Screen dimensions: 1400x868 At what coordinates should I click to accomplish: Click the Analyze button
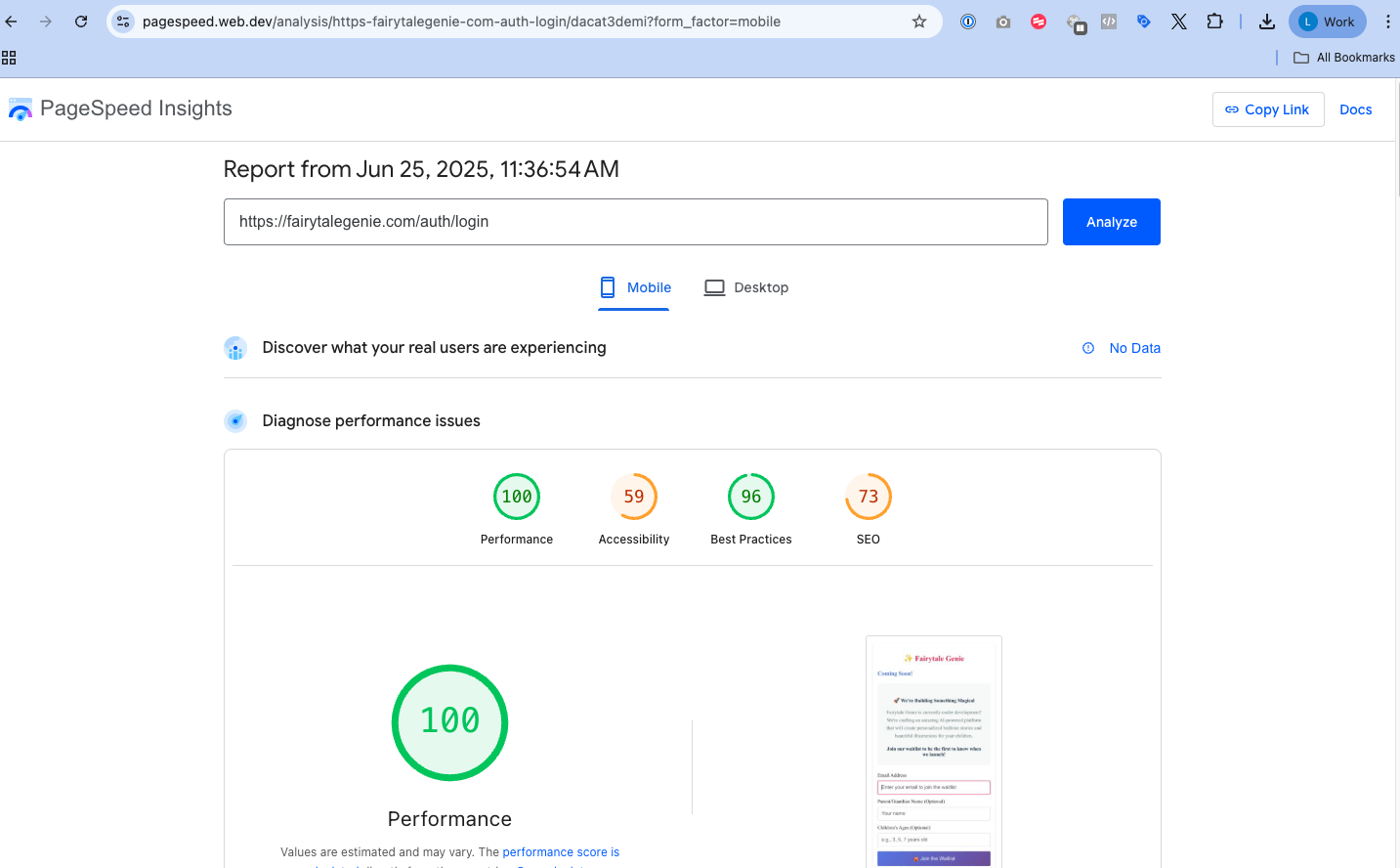pyautogui.click(x=1112, y=222)
